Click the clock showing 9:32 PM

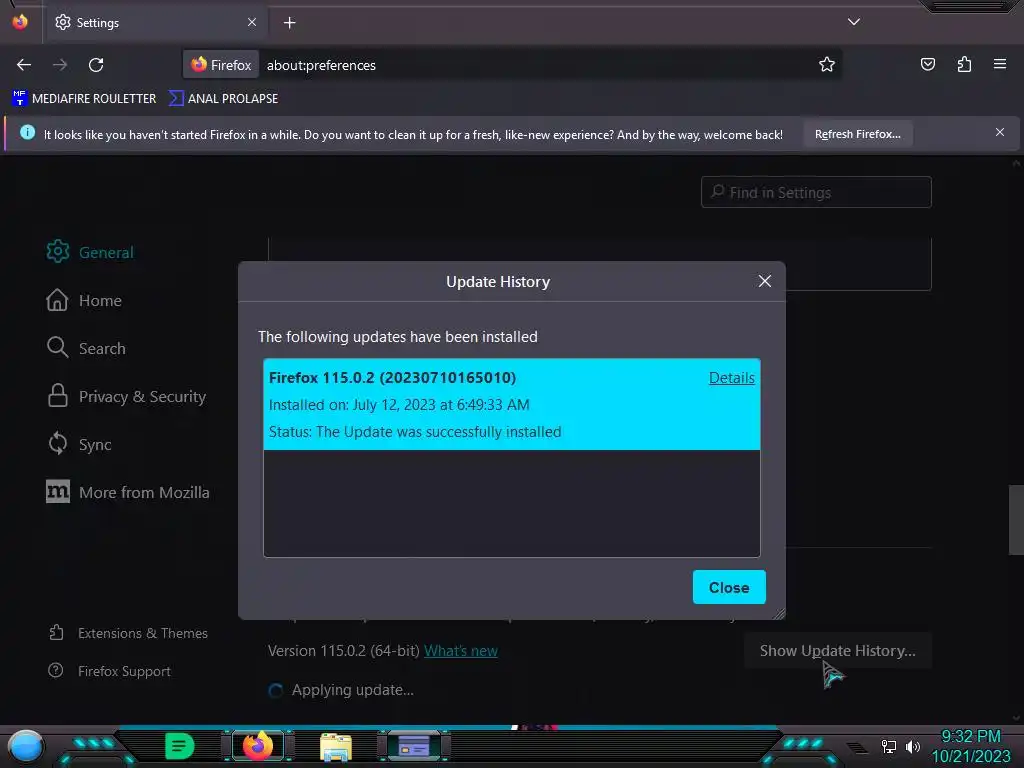pyautogui.click(x=970, y=736)
